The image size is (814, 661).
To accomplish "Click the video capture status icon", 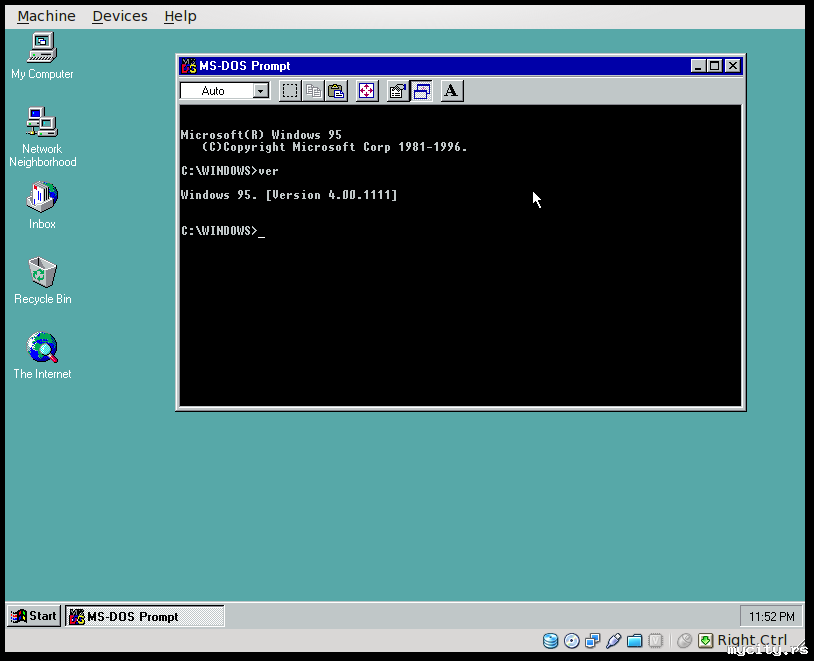I will point(656,641).
